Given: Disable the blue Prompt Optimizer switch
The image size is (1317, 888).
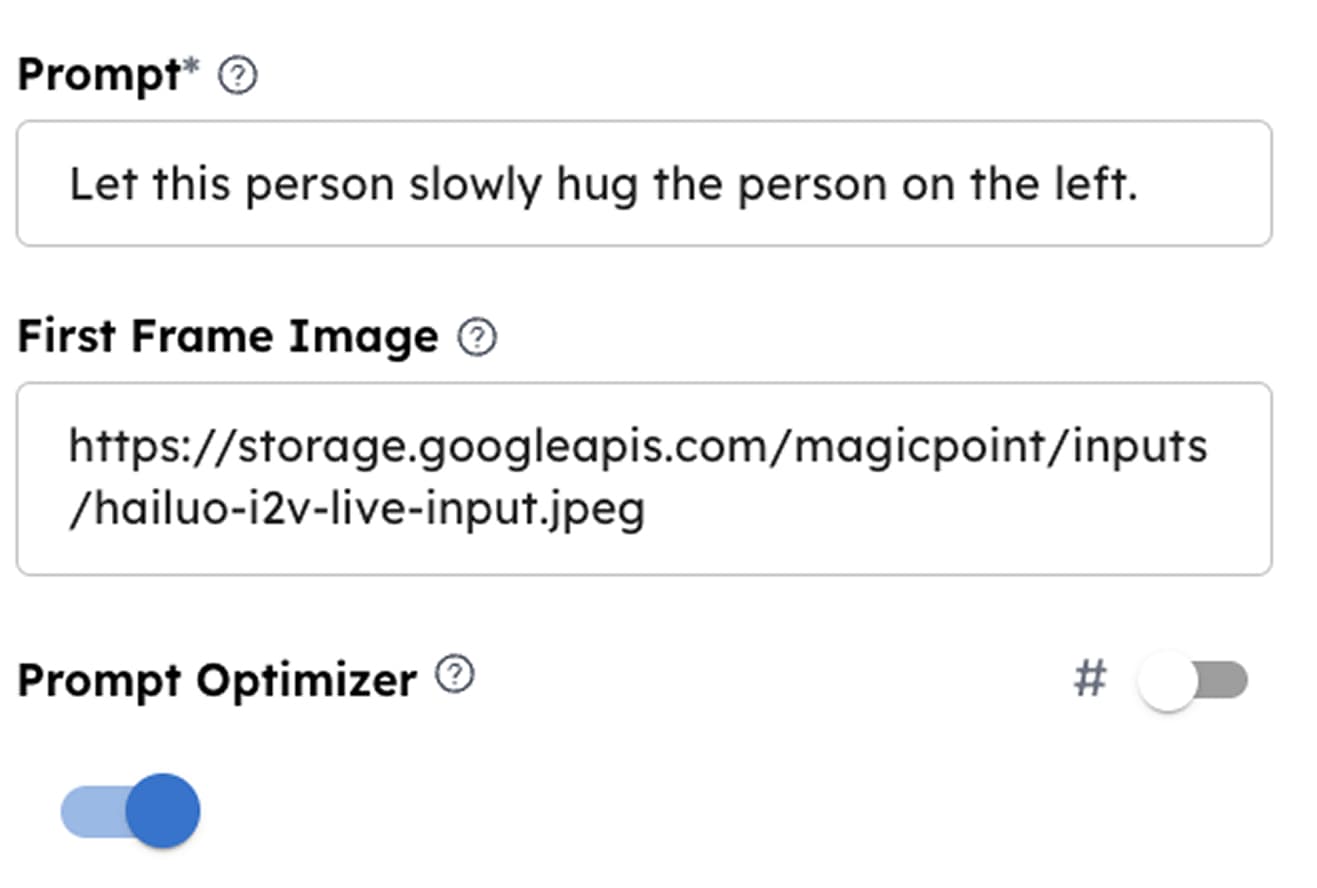Looking at the screenshot, I should 131,810.
